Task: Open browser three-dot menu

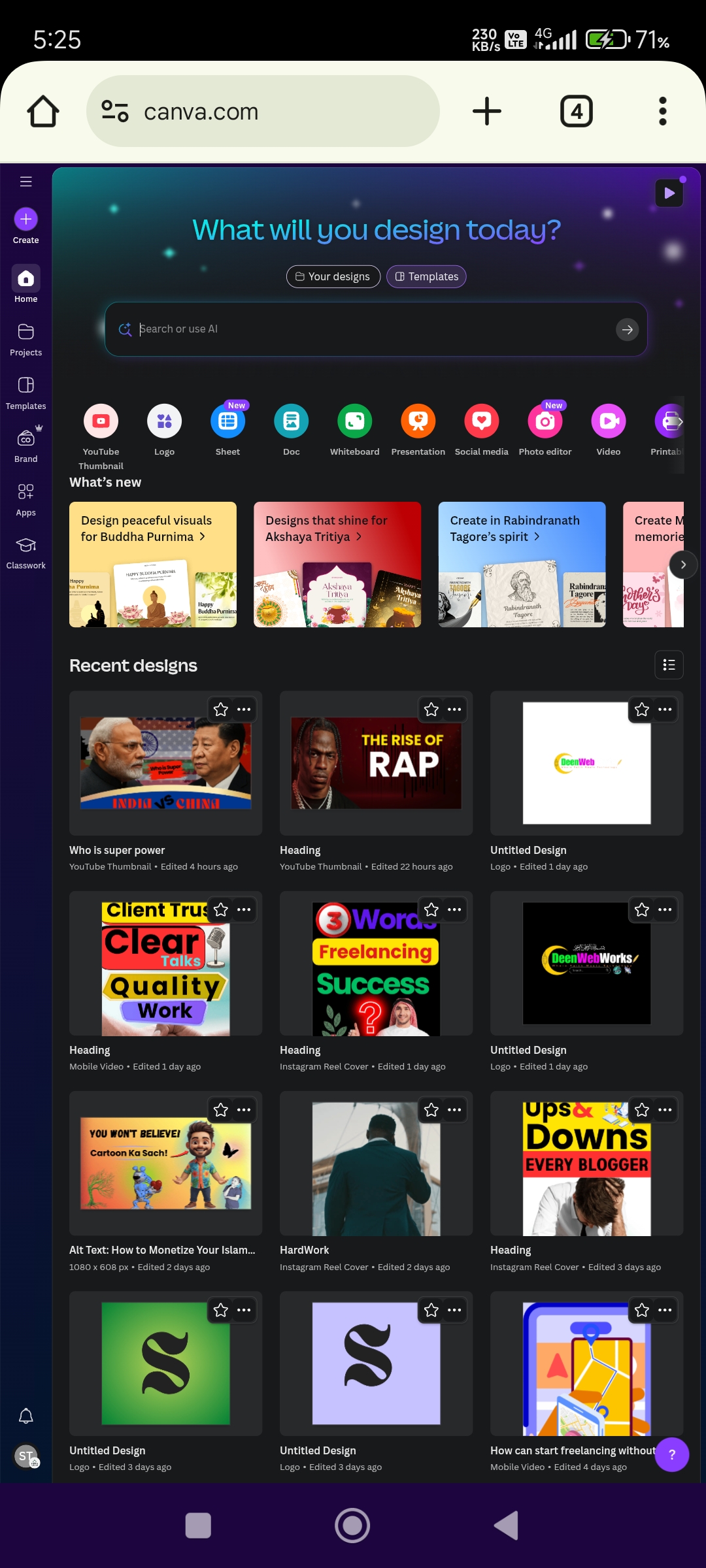Action: click(663, 111)
